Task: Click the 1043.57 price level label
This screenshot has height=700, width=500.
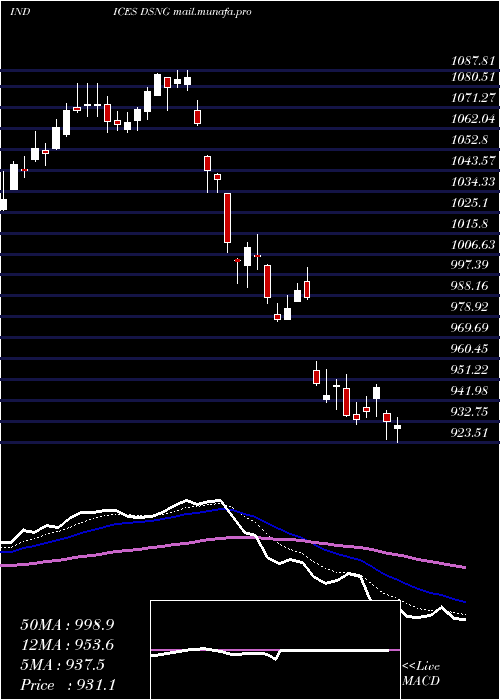Action: coord(474,161)
